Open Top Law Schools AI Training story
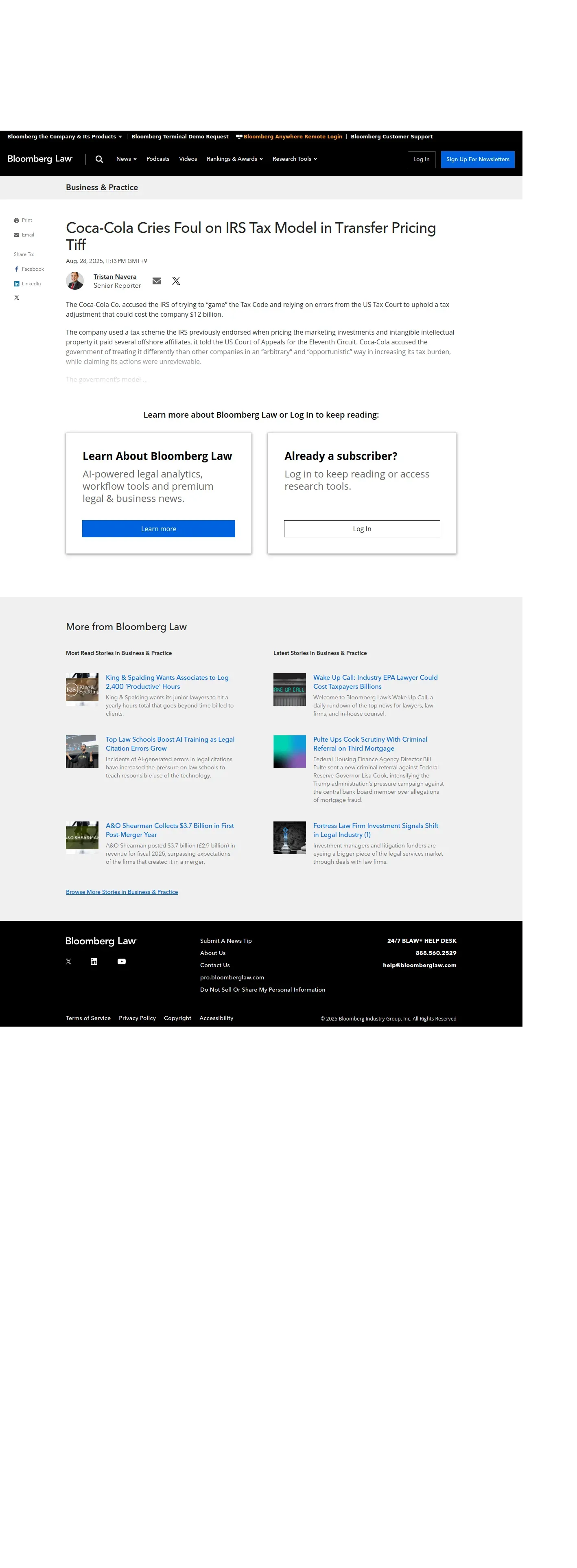 [x=170, y=745]
